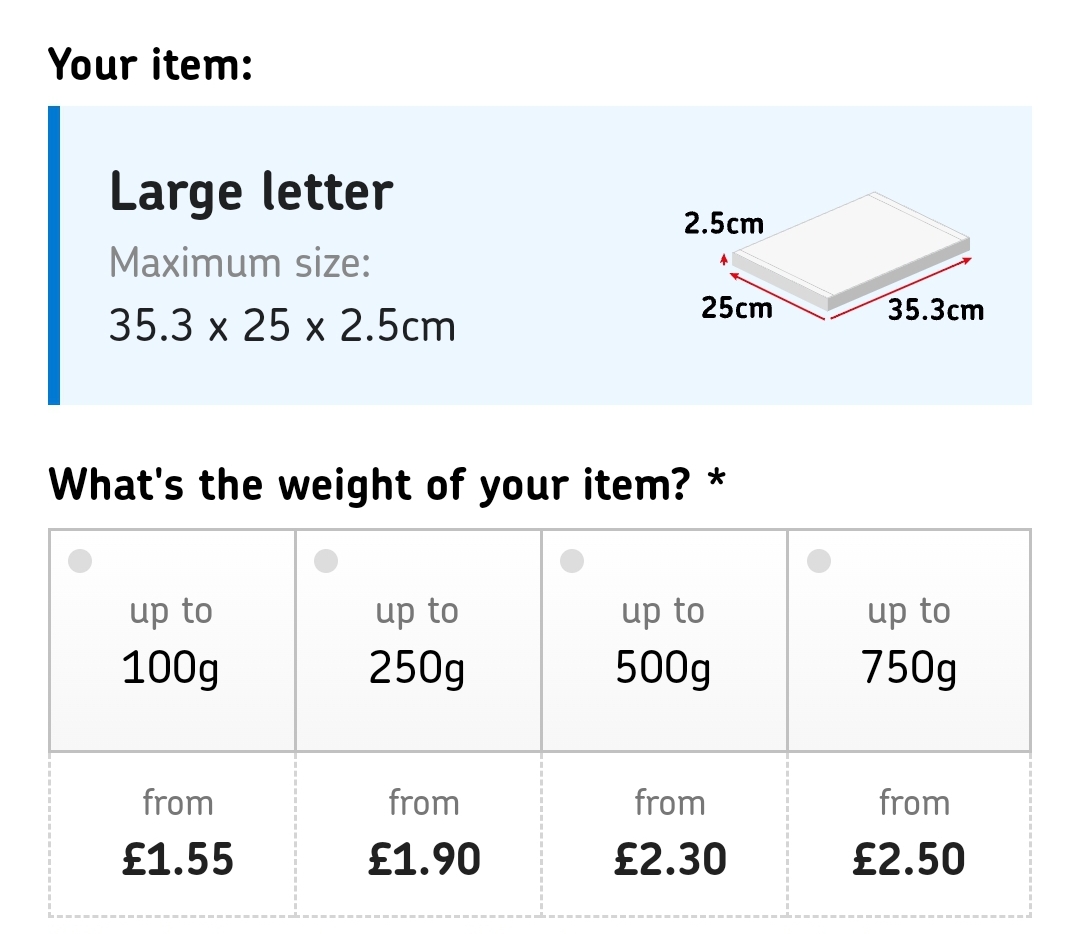The height and width of the screenshot is (934, 1080).
Task: Tap the "from £2.30" price cell
Action: [669, 835]
